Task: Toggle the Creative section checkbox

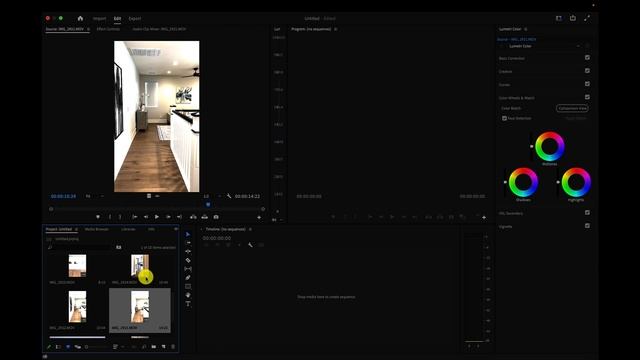Action: (x=587, y=71)
